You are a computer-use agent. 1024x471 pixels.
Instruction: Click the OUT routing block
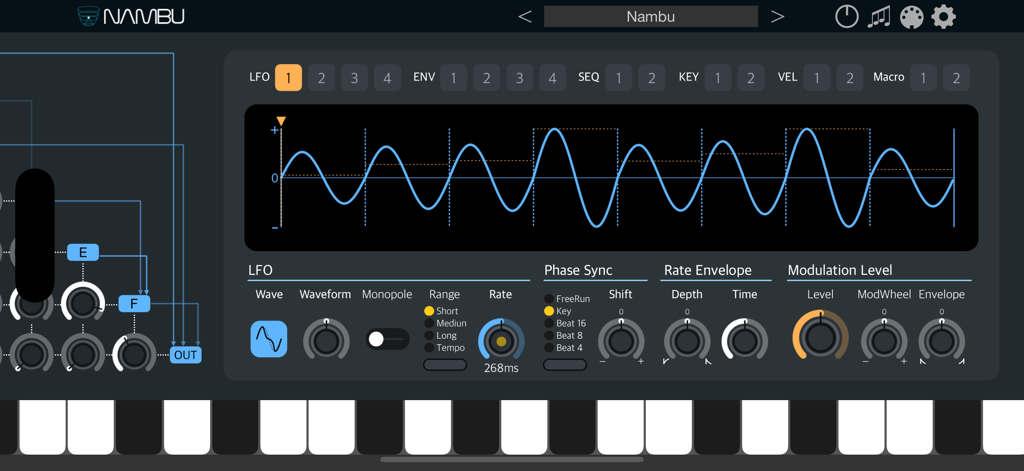(186, 355)
